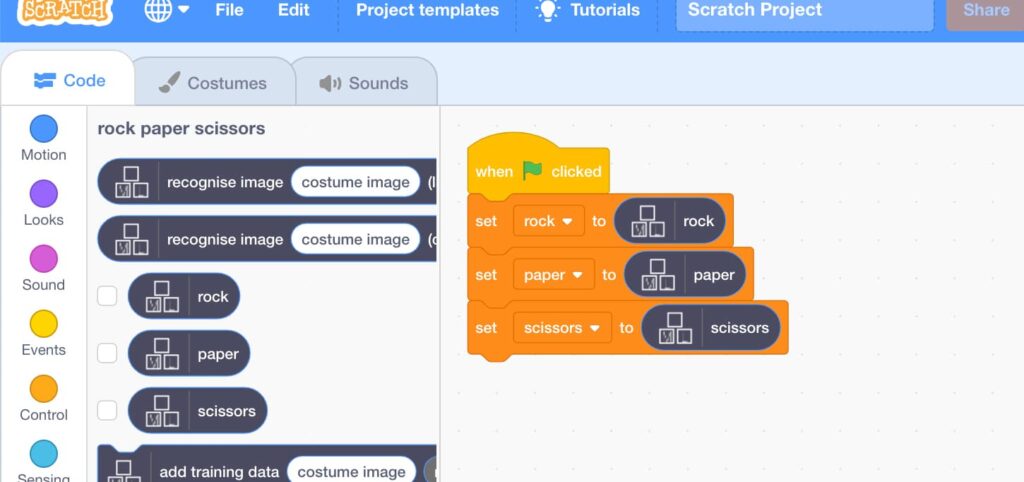Click costume image field in first recognise block

pos(355,182)
